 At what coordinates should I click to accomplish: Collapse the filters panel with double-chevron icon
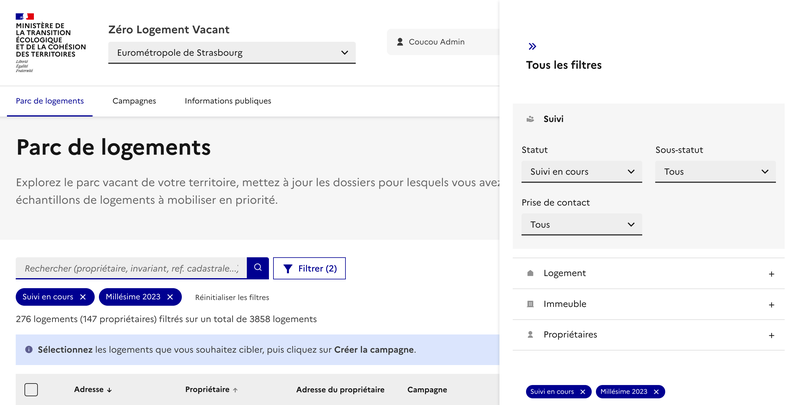(x=532, y=46)
